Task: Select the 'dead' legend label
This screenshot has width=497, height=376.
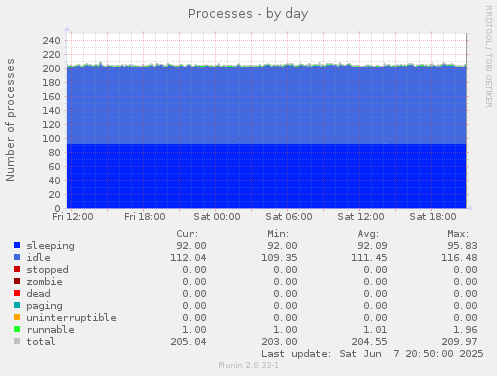Action: tap(38, 294)
